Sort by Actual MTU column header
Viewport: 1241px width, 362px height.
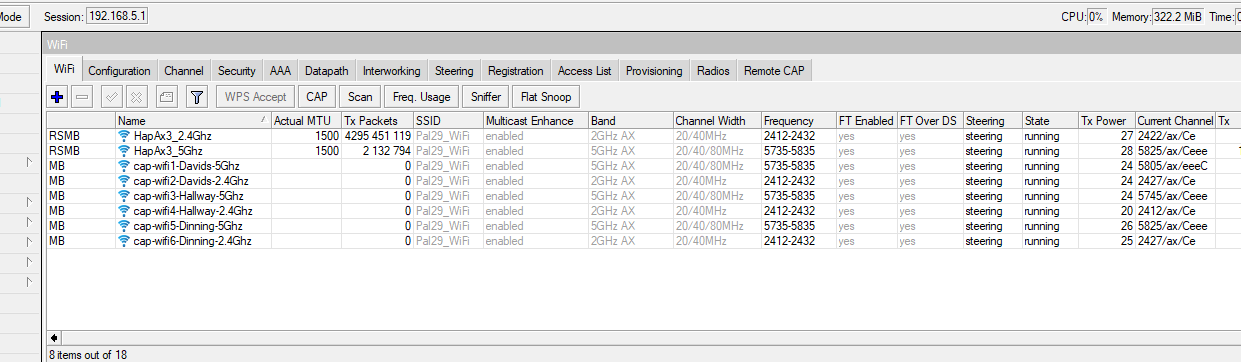pyautogui.click(x=306, y=121)
